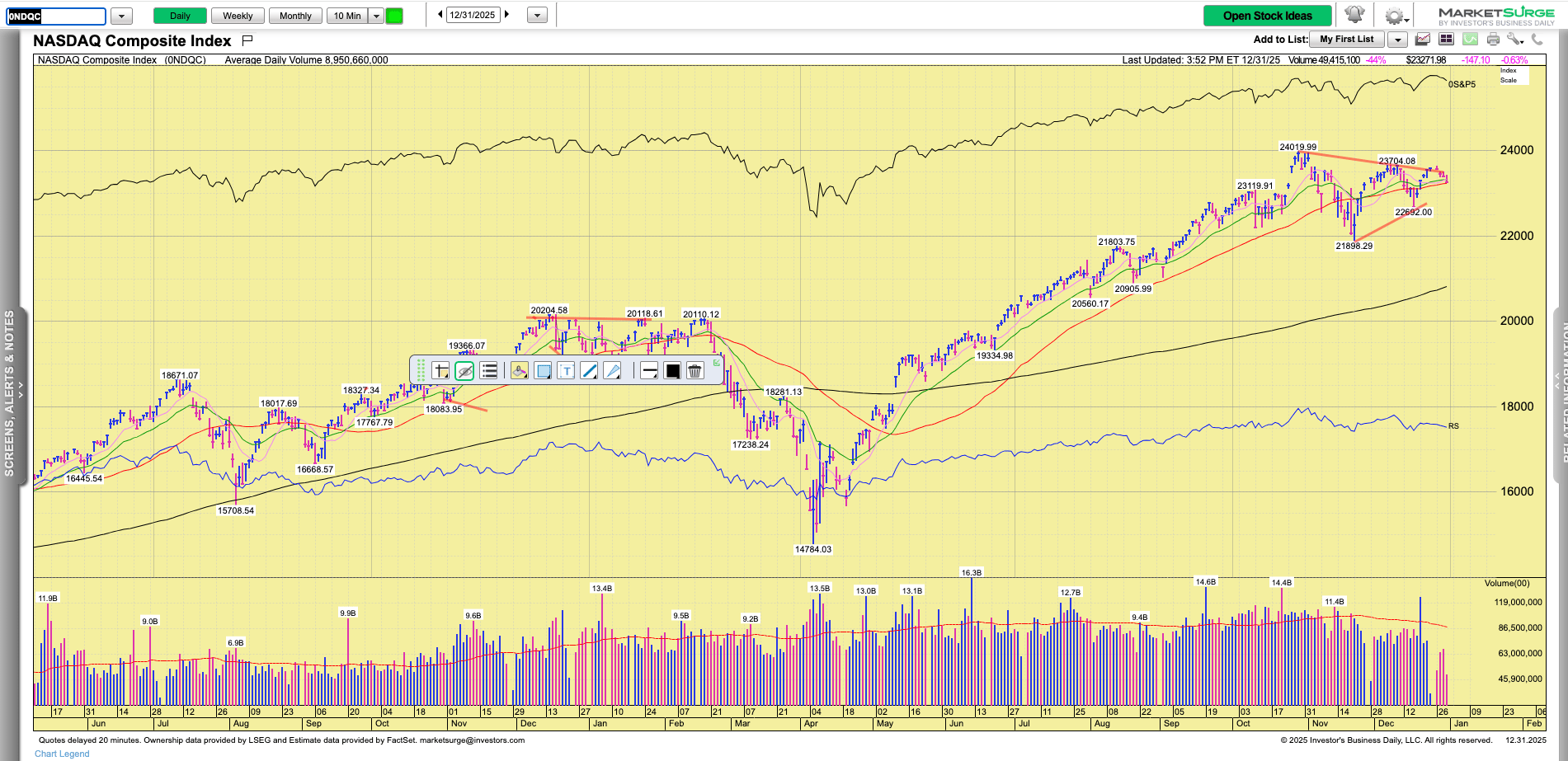Click the Average Daily Volume value

tap(356, 60)
